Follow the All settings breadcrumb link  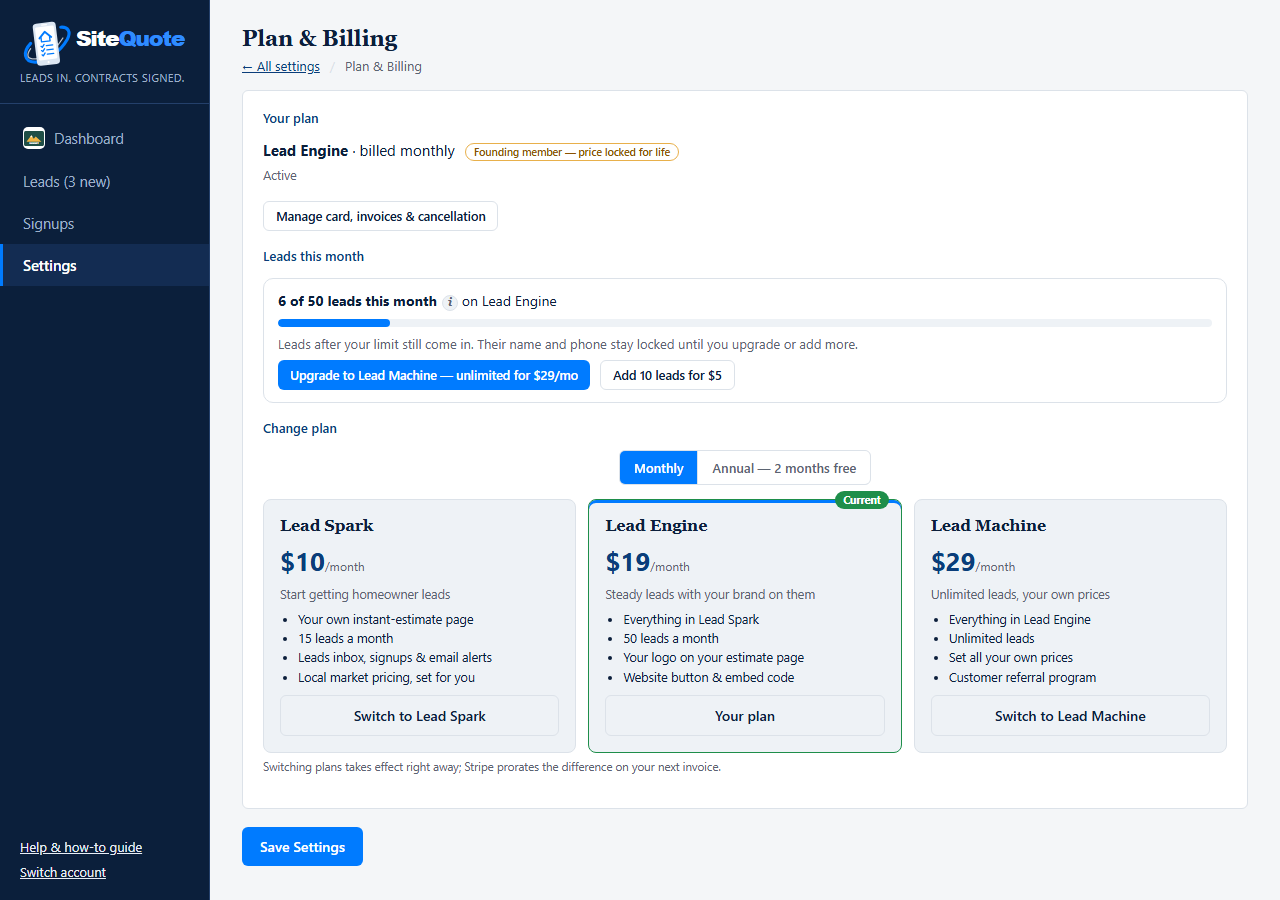point(281,67)
